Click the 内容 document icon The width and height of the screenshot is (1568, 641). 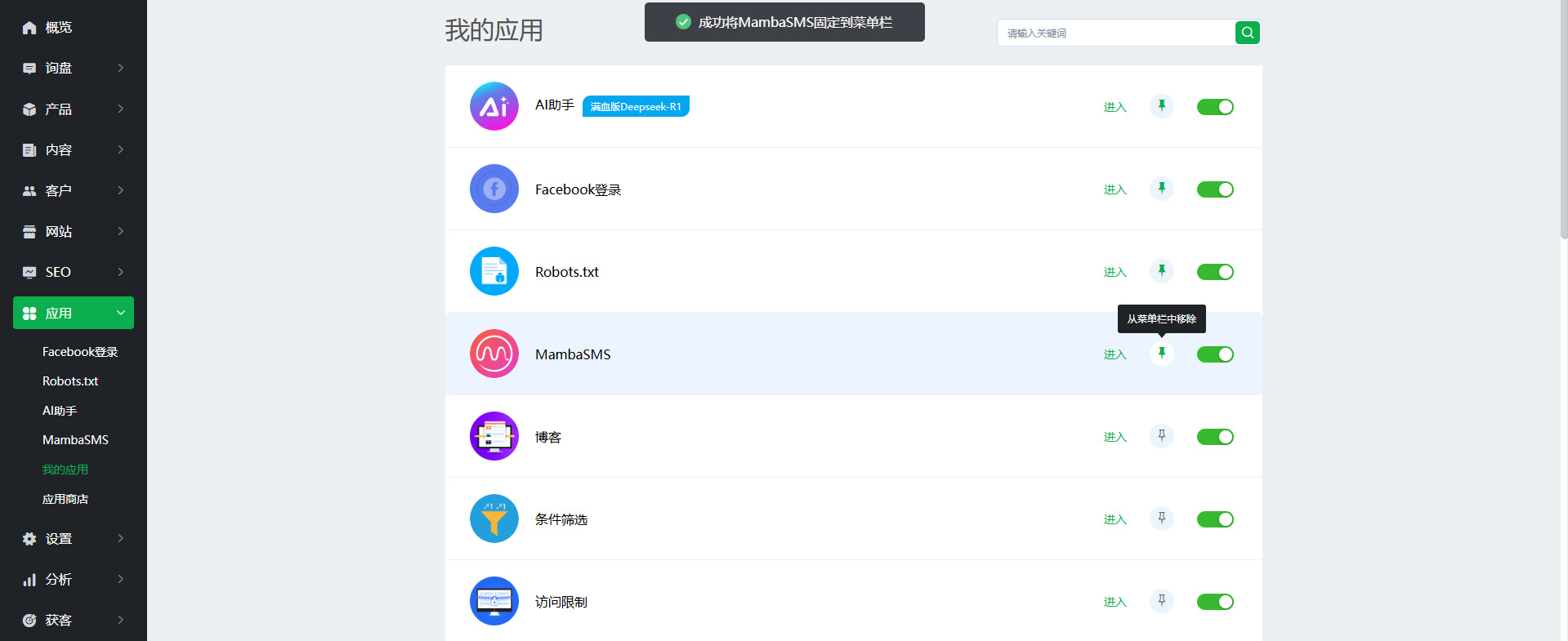pyautogui.click(x=29, y=150)
